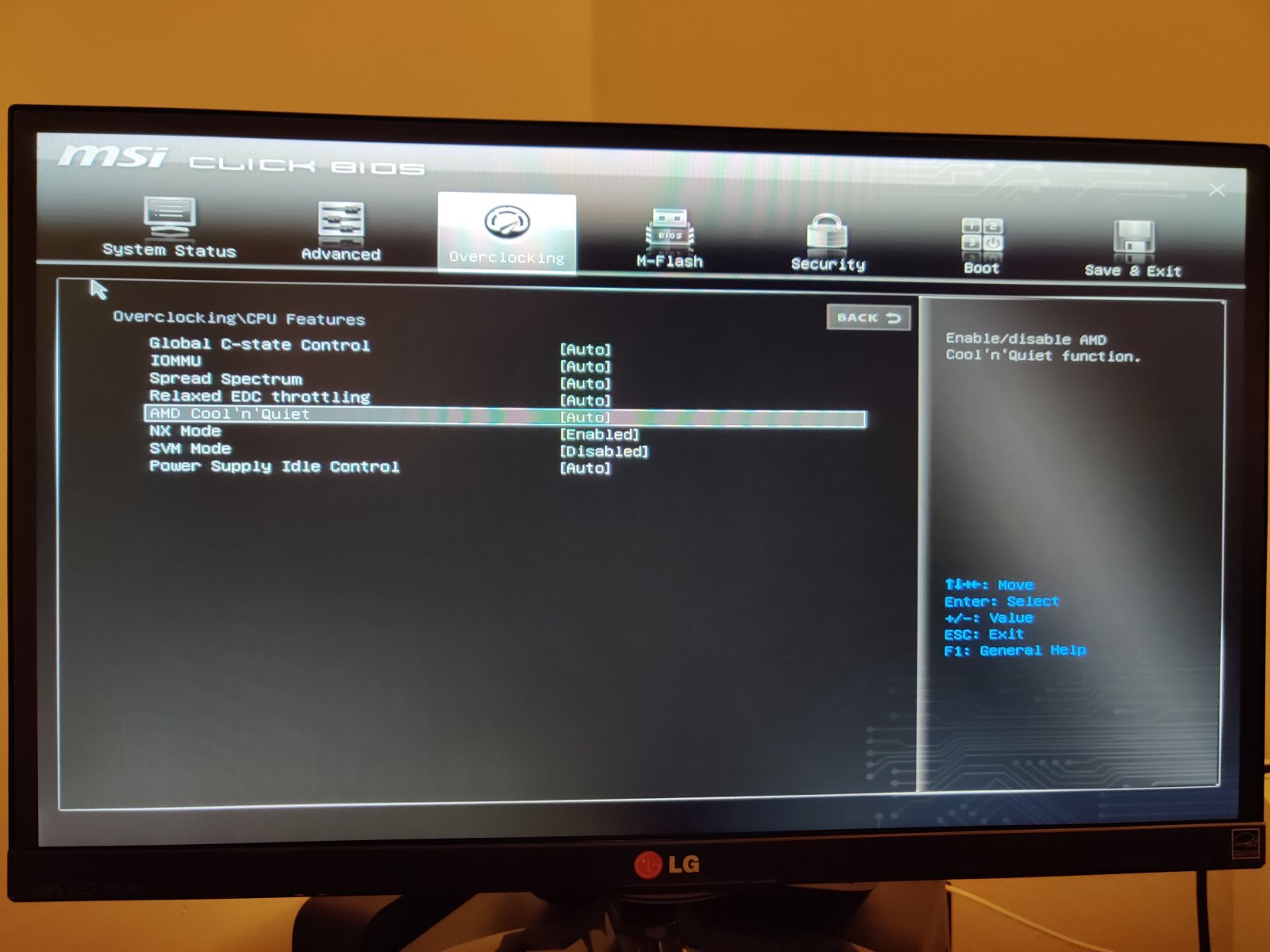Change Global C-state Control [Auto] value

coord(586,349)
